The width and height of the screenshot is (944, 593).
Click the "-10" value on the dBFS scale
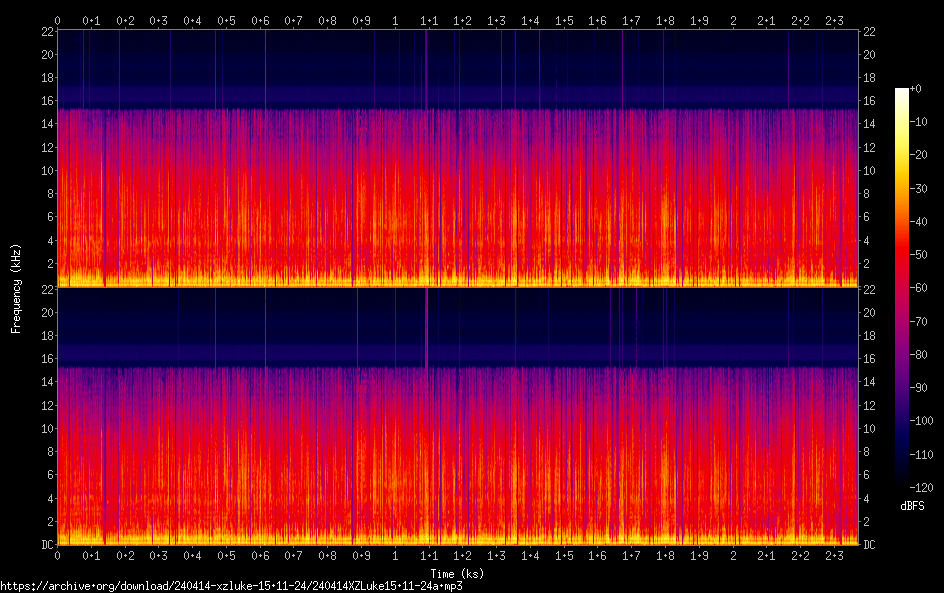919,122
